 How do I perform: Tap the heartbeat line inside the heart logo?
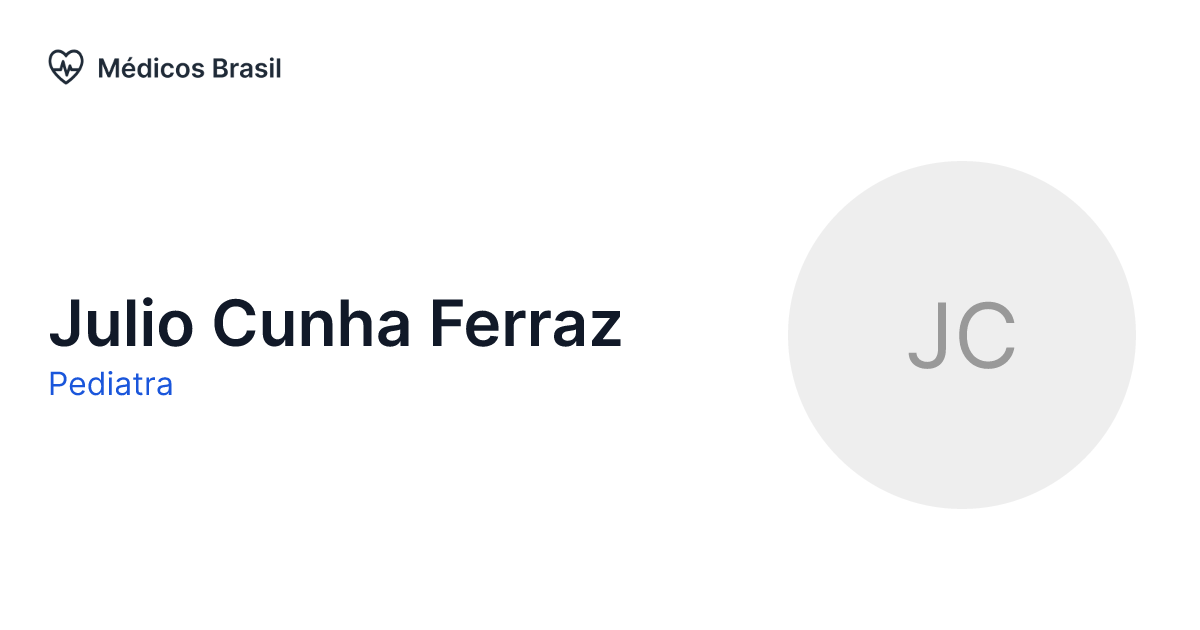66,68
